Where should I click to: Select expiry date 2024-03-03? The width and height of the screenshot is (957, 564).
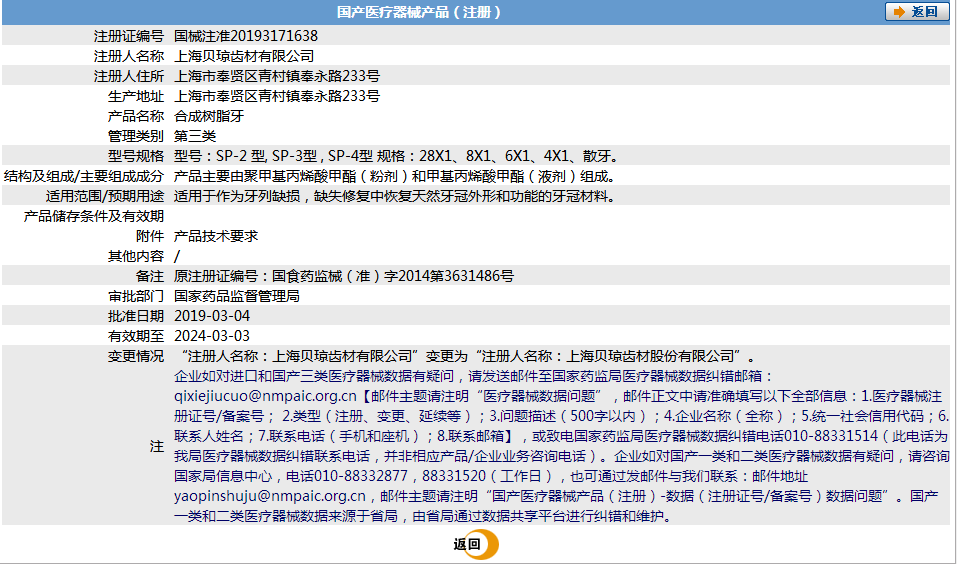[212, 336]
